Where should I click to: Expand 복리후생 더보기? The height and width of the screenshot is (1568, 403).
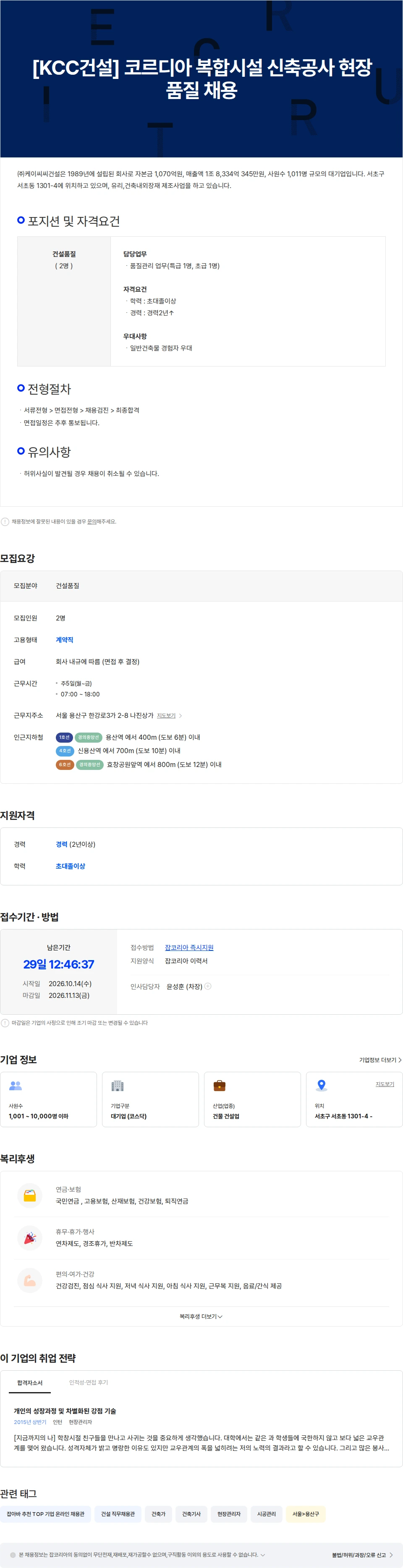(201, 1317)
